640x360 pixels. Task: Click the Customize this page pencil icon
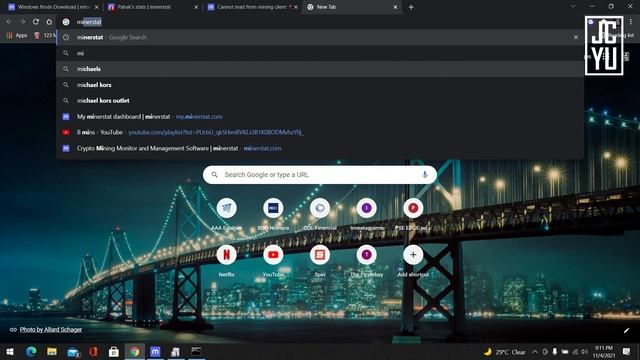(627, 331)
